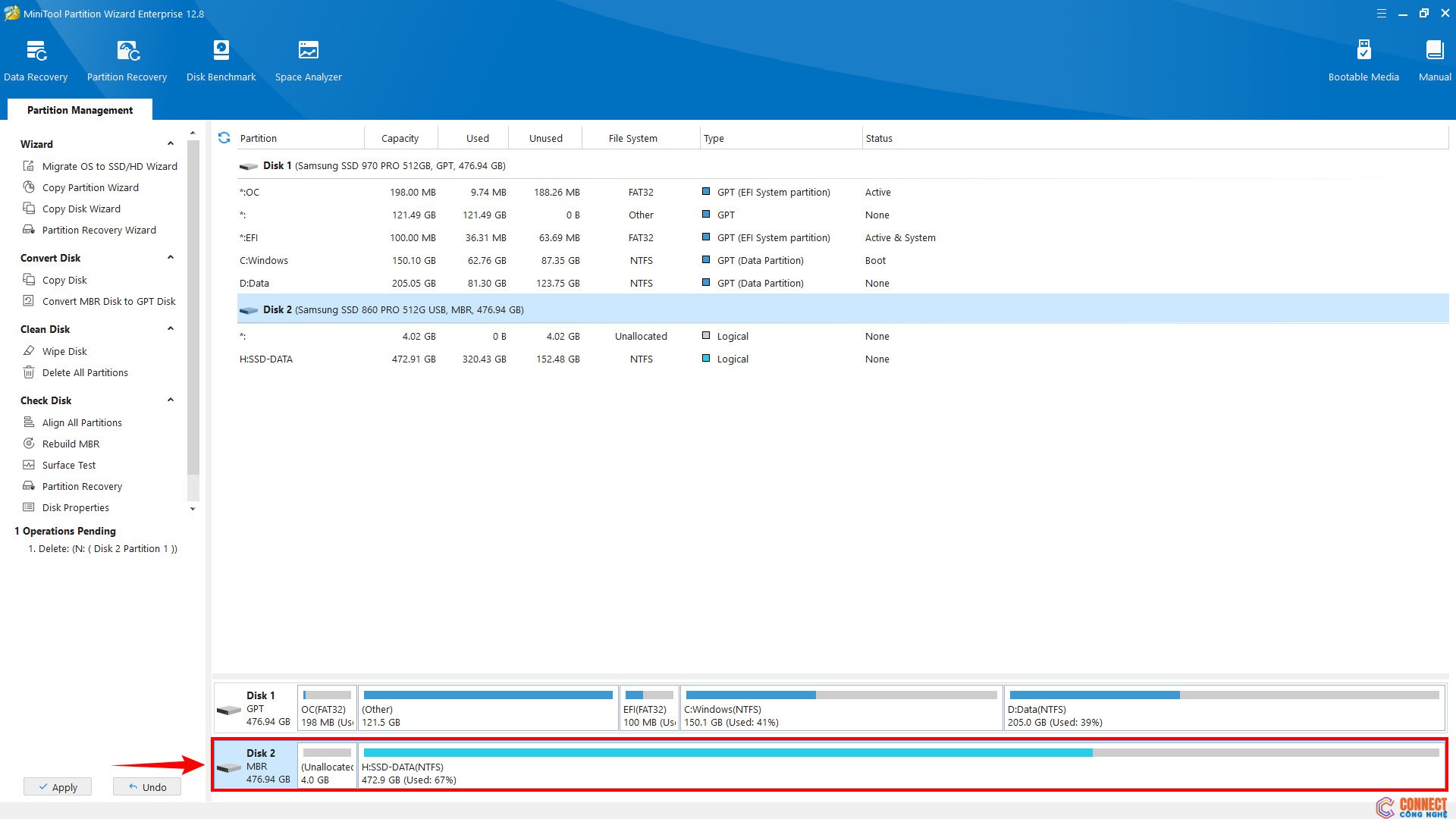The image size is (1456, 819).
Task: Click the Copy Disk Wizard icon
Action: [29, 209]
